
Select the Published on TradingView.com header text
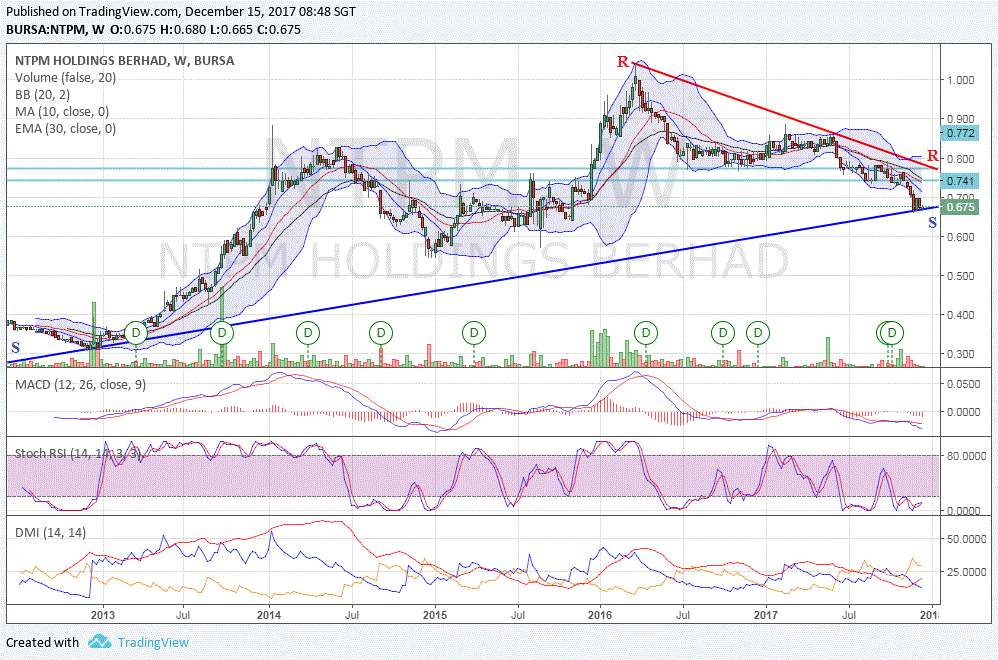click(181, 11)
